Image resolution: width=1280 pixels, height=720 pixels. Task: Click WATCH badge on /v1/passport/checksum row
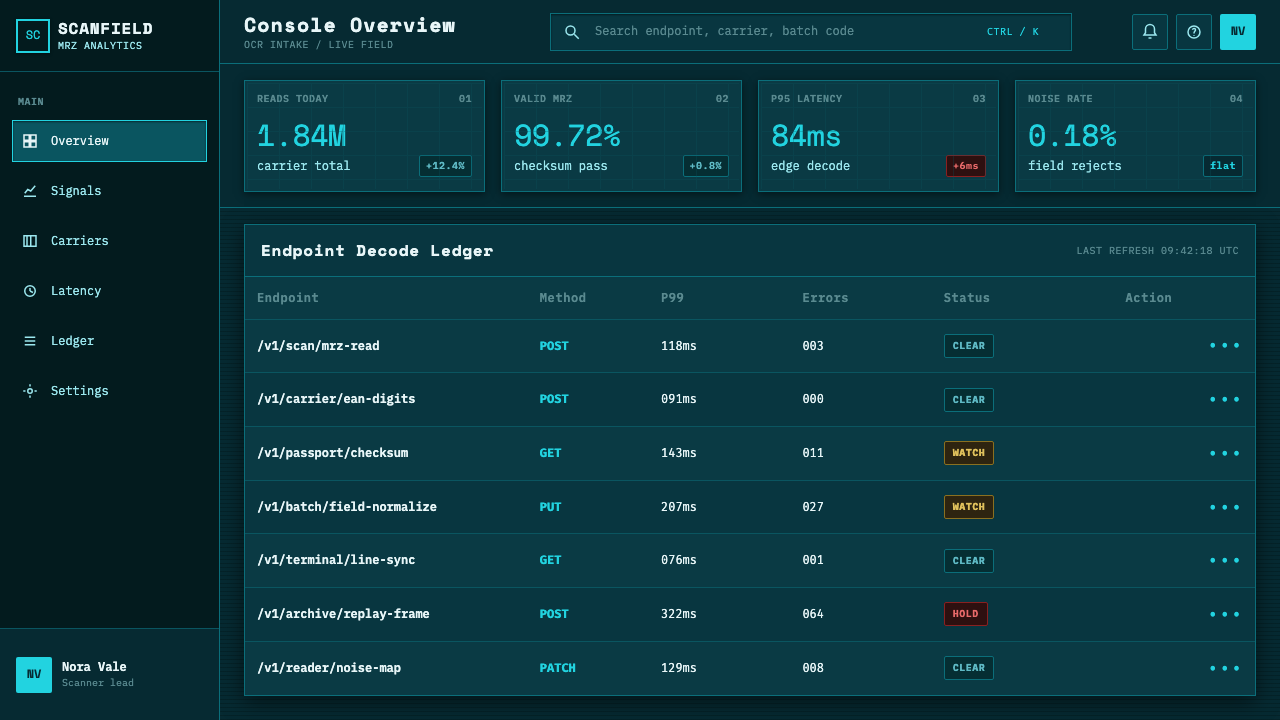[969, 453]
